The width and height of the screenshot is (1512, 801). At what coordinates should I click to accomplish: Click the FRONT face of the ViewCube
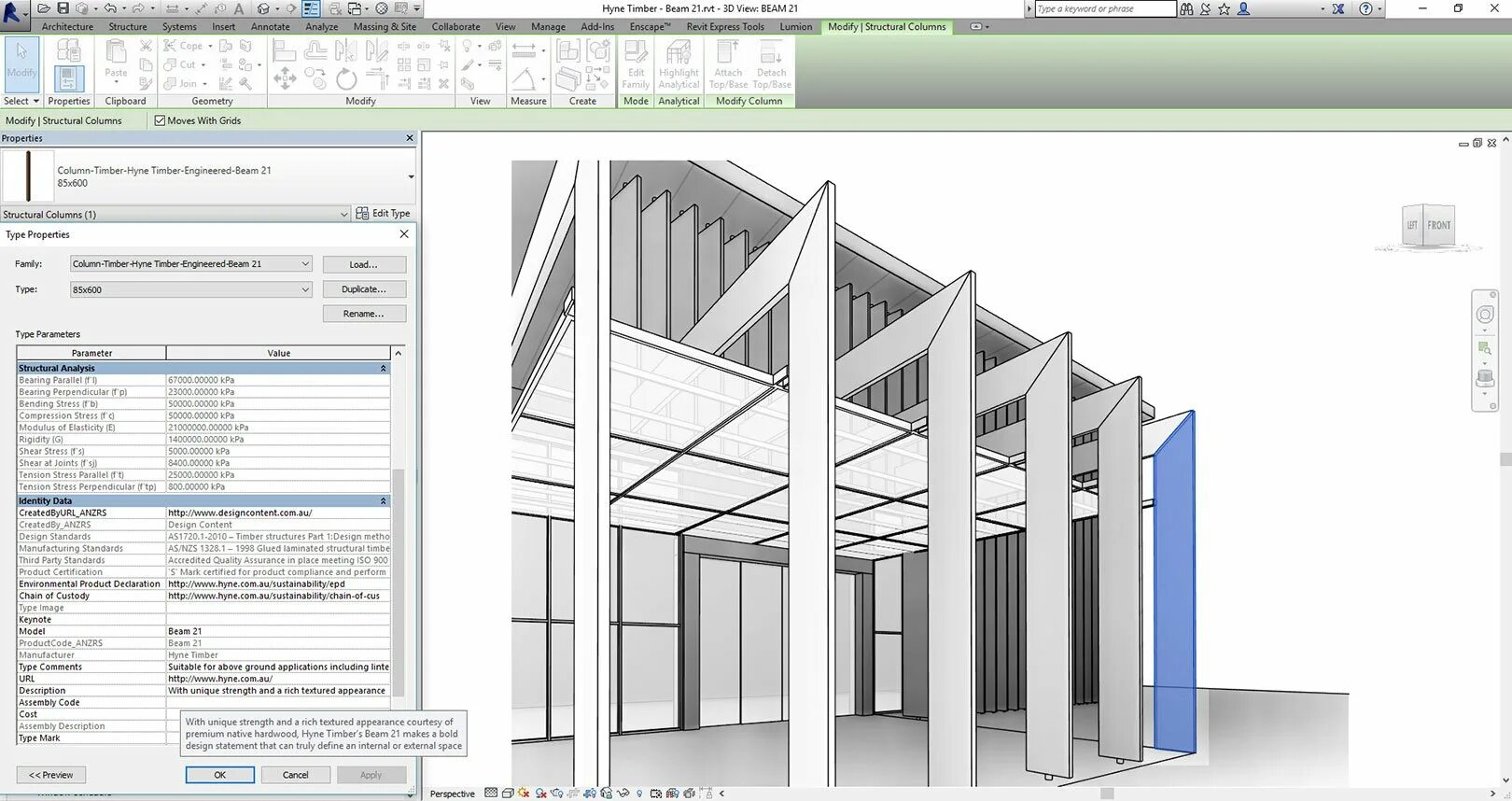tap(1438, 225)
